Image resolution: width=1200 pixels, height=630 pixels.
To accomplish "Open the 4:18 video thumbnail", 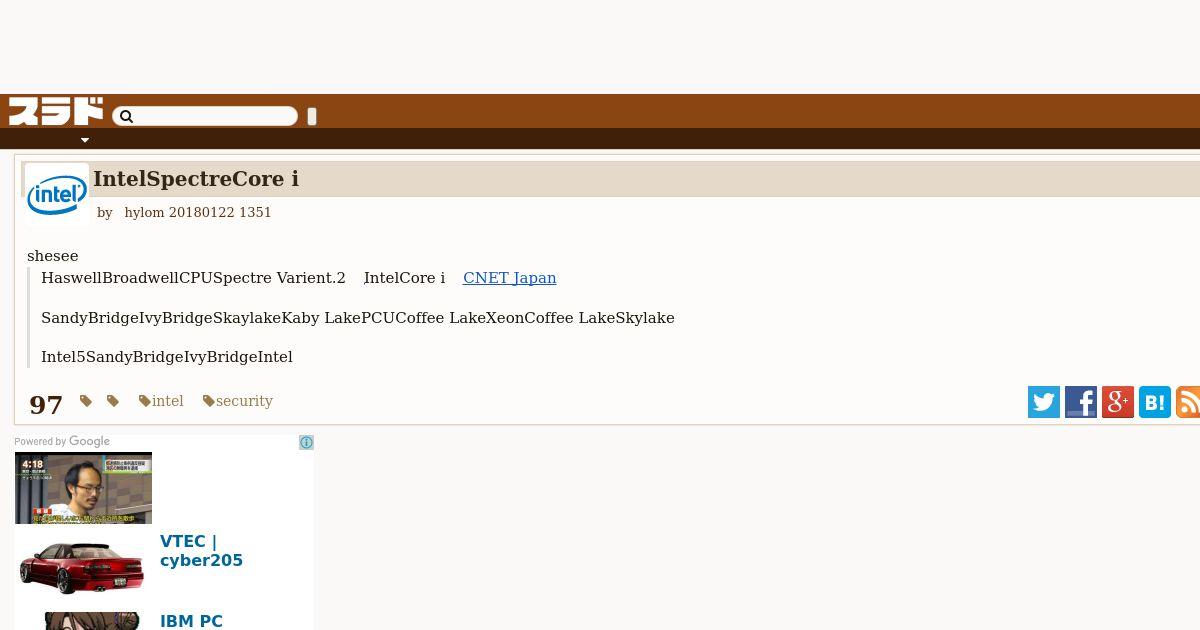I will coord(83,488).
